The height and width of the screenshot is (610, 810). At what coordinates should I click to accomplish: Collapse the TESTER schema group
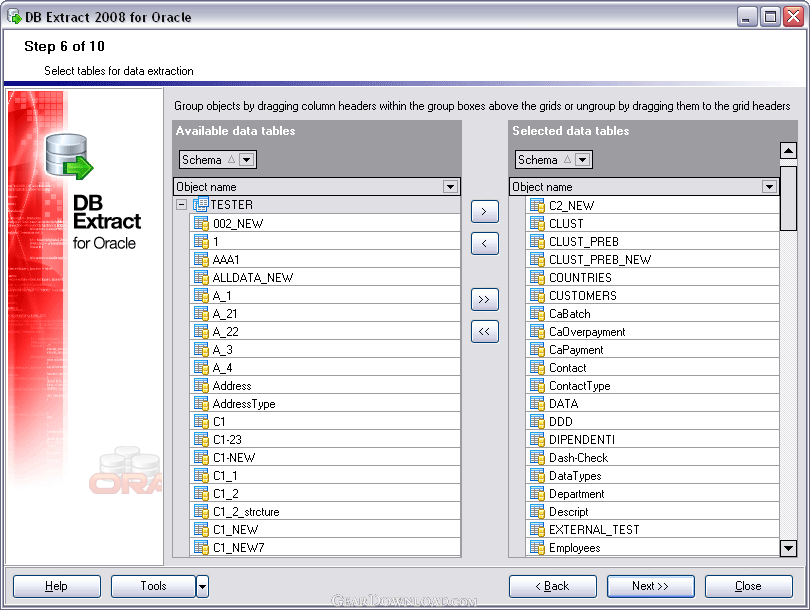tap(181, 205)
